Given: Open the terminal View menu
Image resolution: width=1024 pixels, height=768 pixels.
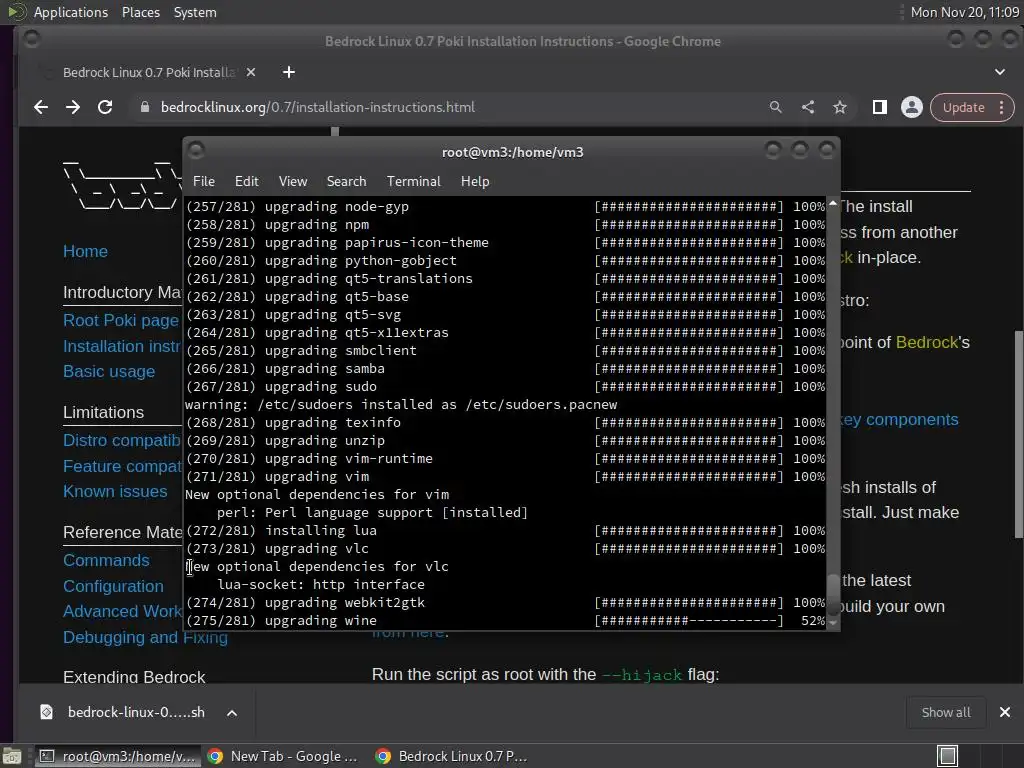Looking at the screenshot, I should coord(293,182).
